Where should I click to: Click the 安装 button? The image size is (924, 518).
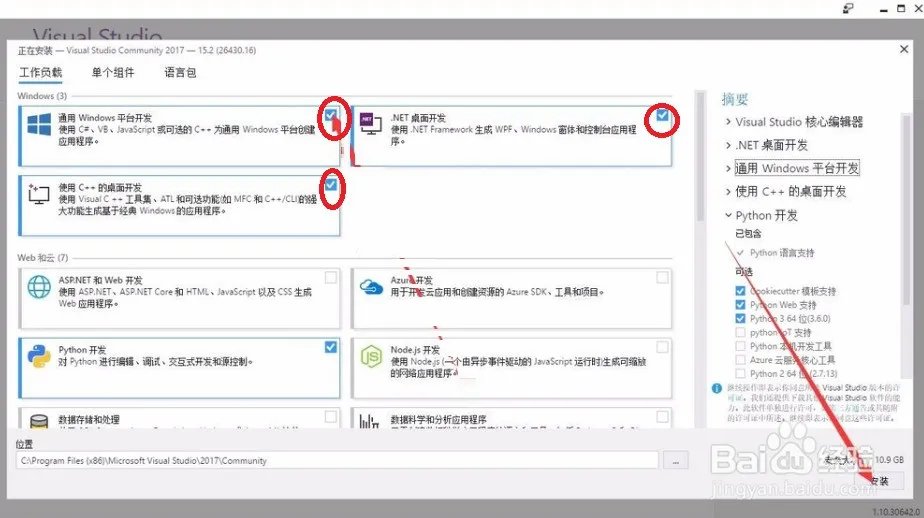tap(880, 481)
